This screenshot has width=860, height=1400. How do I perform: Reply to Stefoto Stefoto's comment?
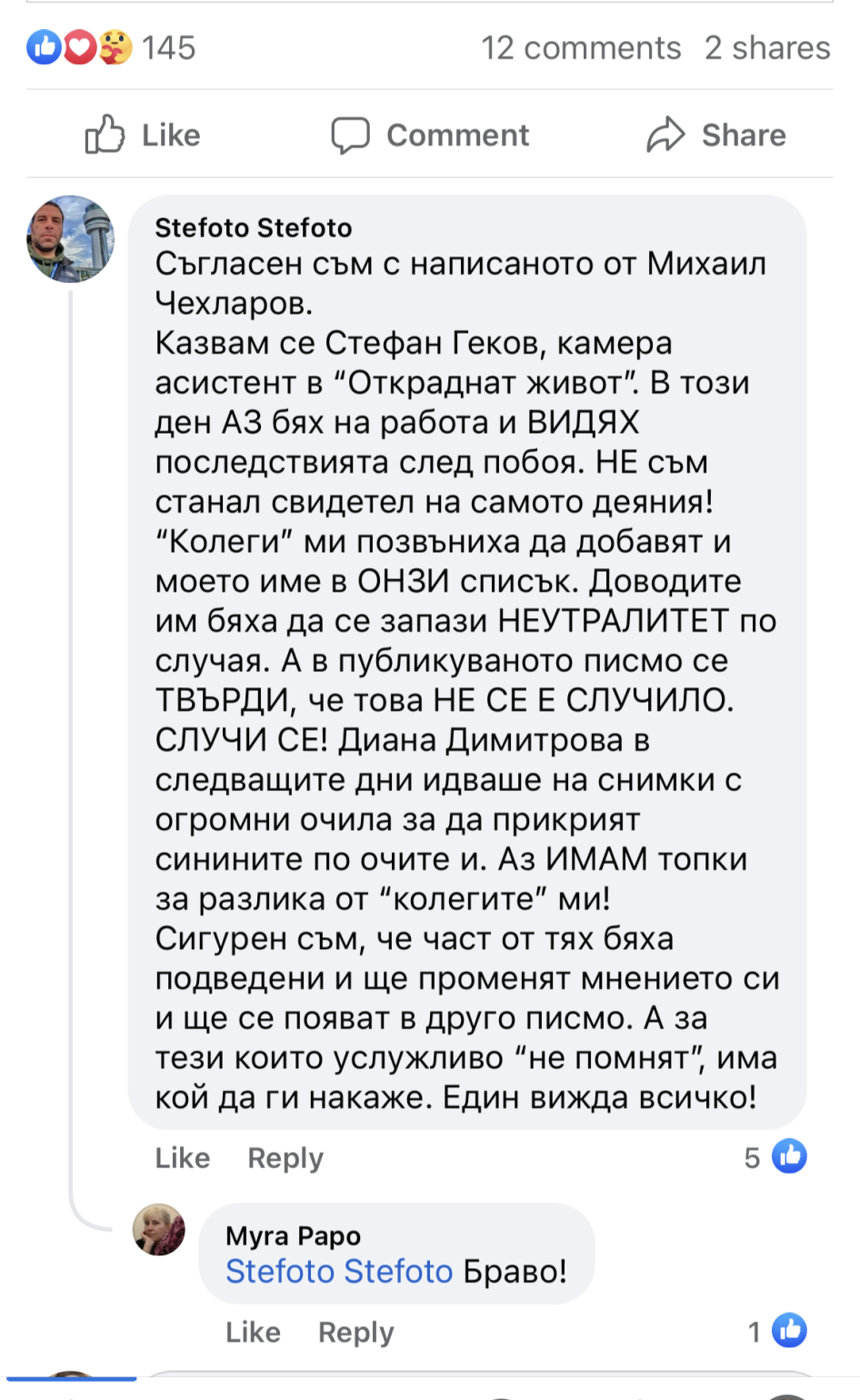click(x=285, y=1158)
